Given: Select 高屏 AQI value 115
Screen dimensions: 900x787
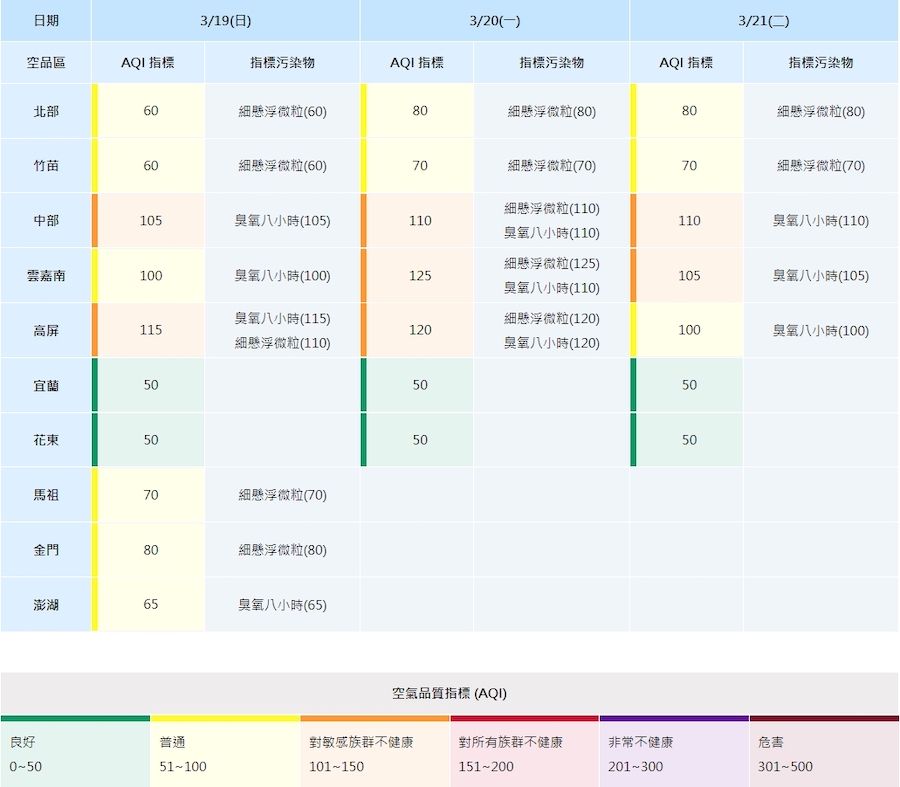Looking at the screenshot, I should (x=150, y=330).
